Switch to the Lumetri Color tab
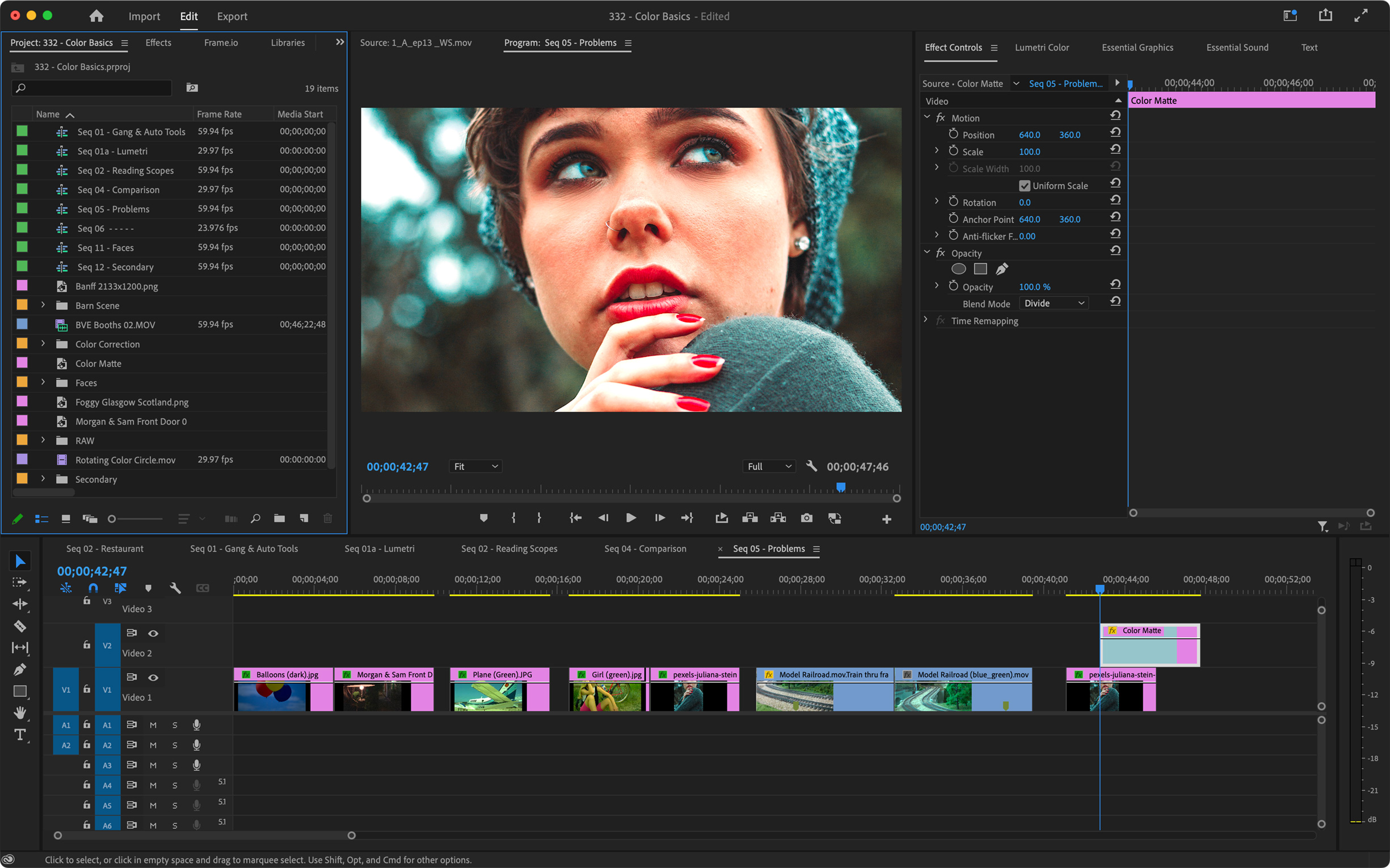The height and width of the screenshot is (868, 1390). 1042,47
